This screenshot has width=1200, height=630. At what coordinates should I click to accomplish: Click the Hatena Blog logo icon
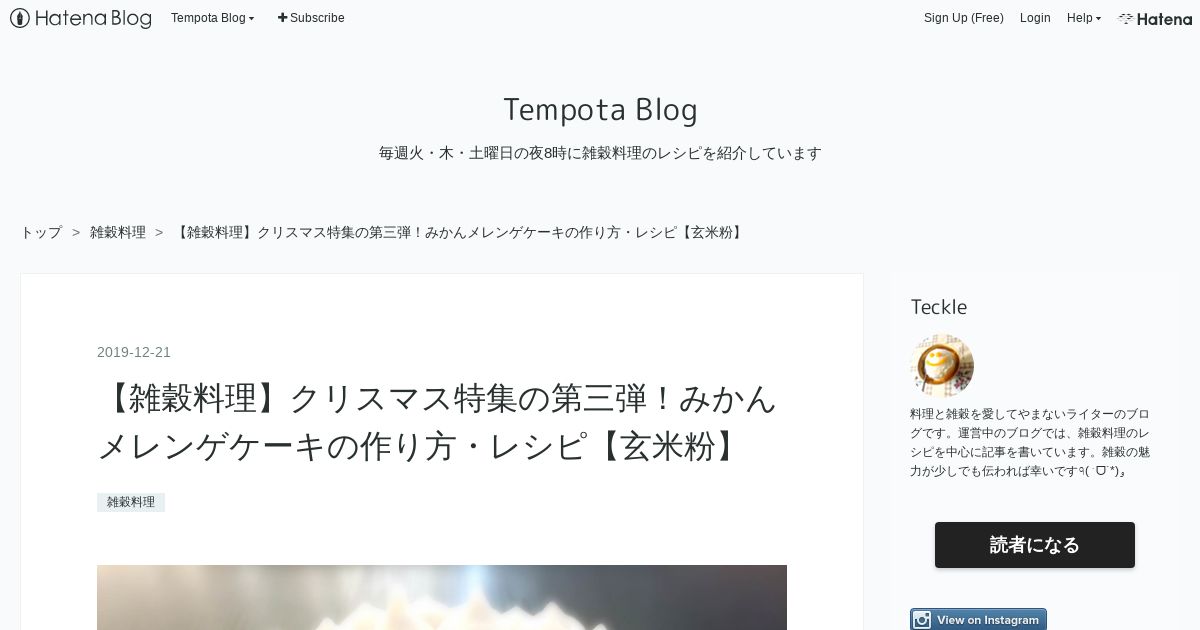[19, 18]
